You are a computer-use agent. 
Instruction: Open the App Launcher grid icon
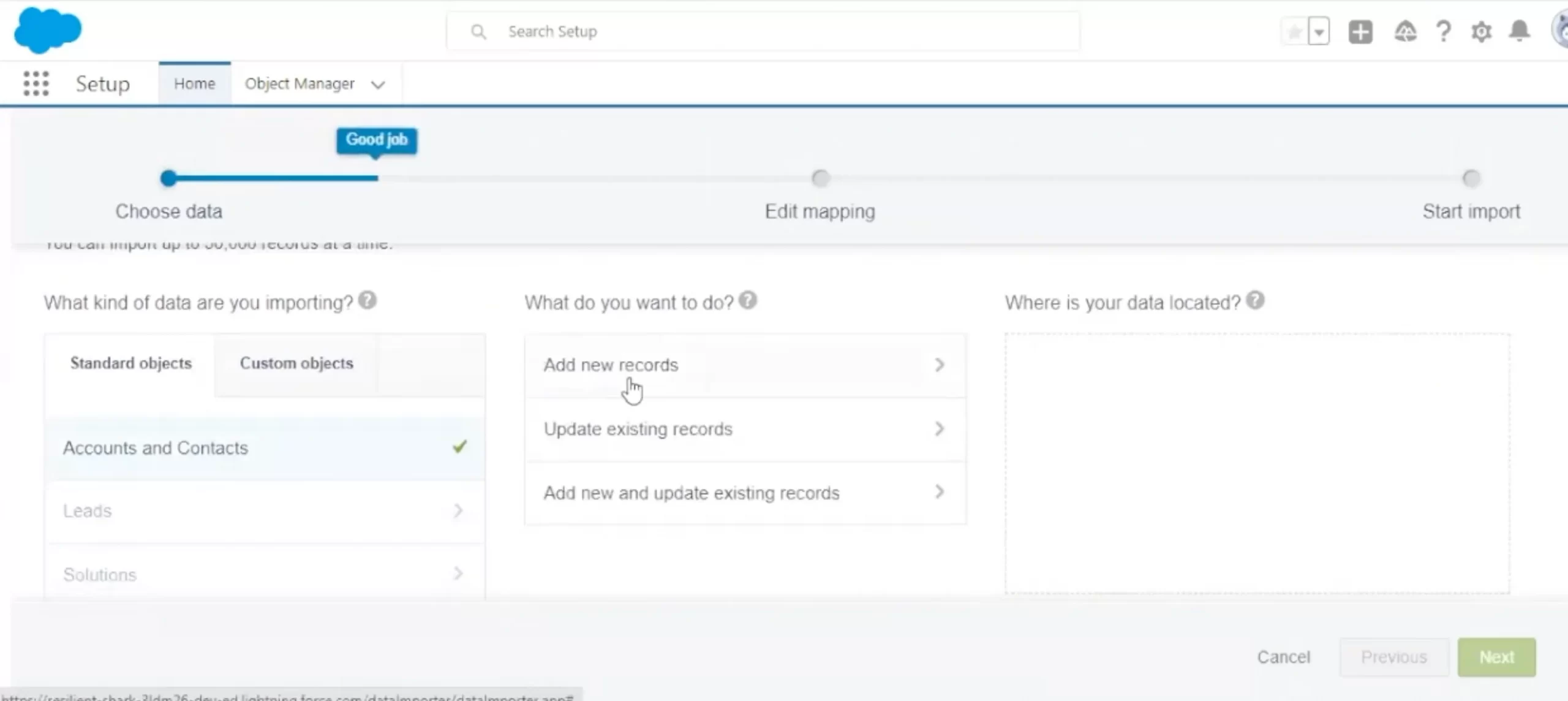pyautogui.click(x=36, y=83)
